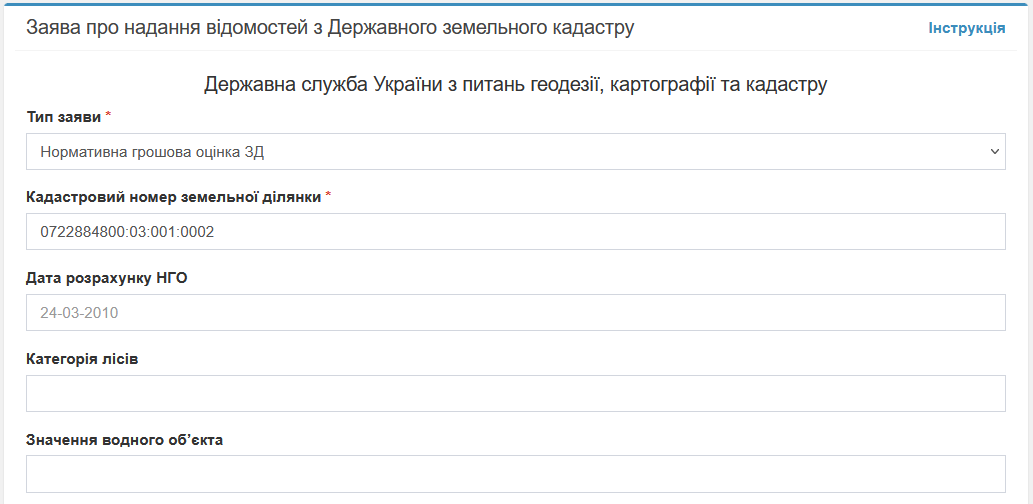
Task: Click the chevron arrow in Тип заяви select
Action: 994,152
